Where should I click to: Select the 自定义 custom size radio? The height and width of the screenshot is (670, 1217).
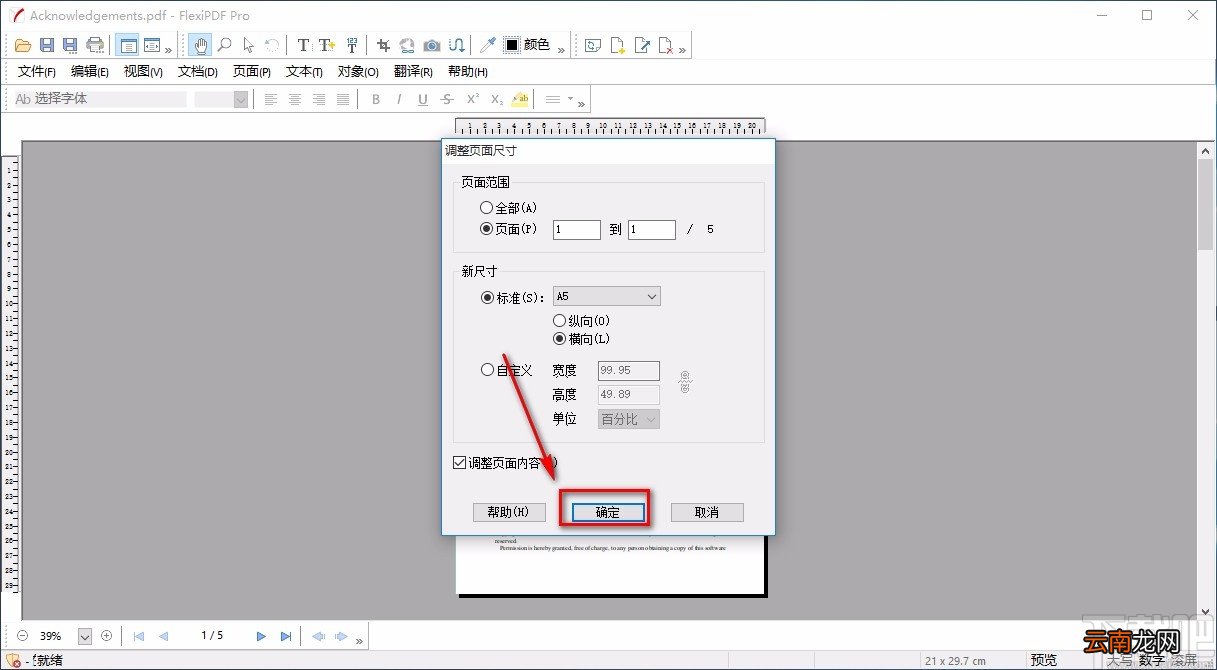click(487, 370)
